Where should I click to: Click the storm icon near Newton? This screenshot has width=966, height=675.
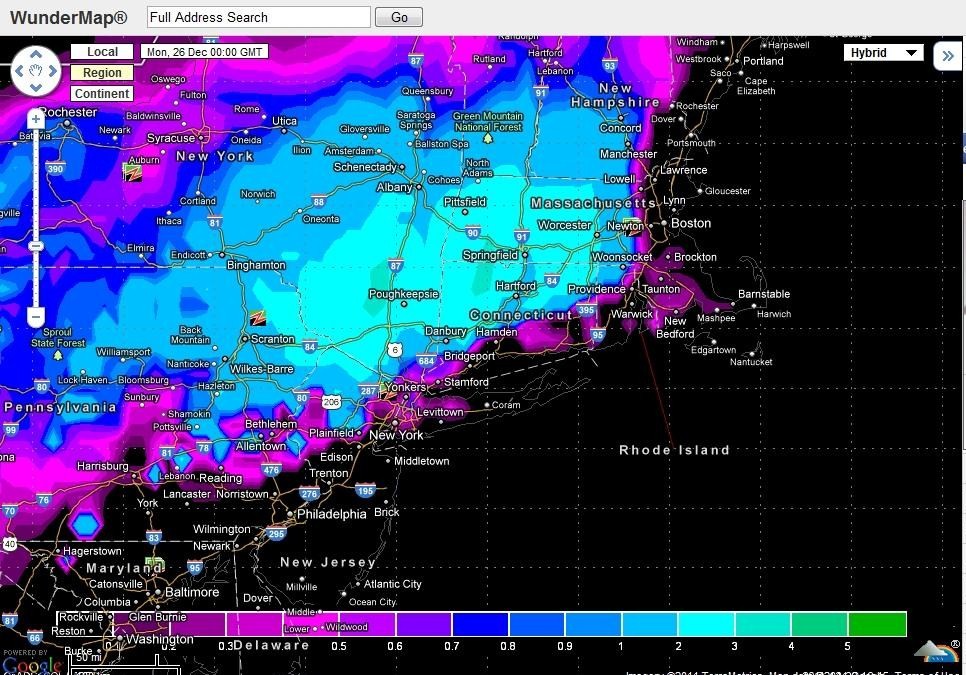click(633, 225)
